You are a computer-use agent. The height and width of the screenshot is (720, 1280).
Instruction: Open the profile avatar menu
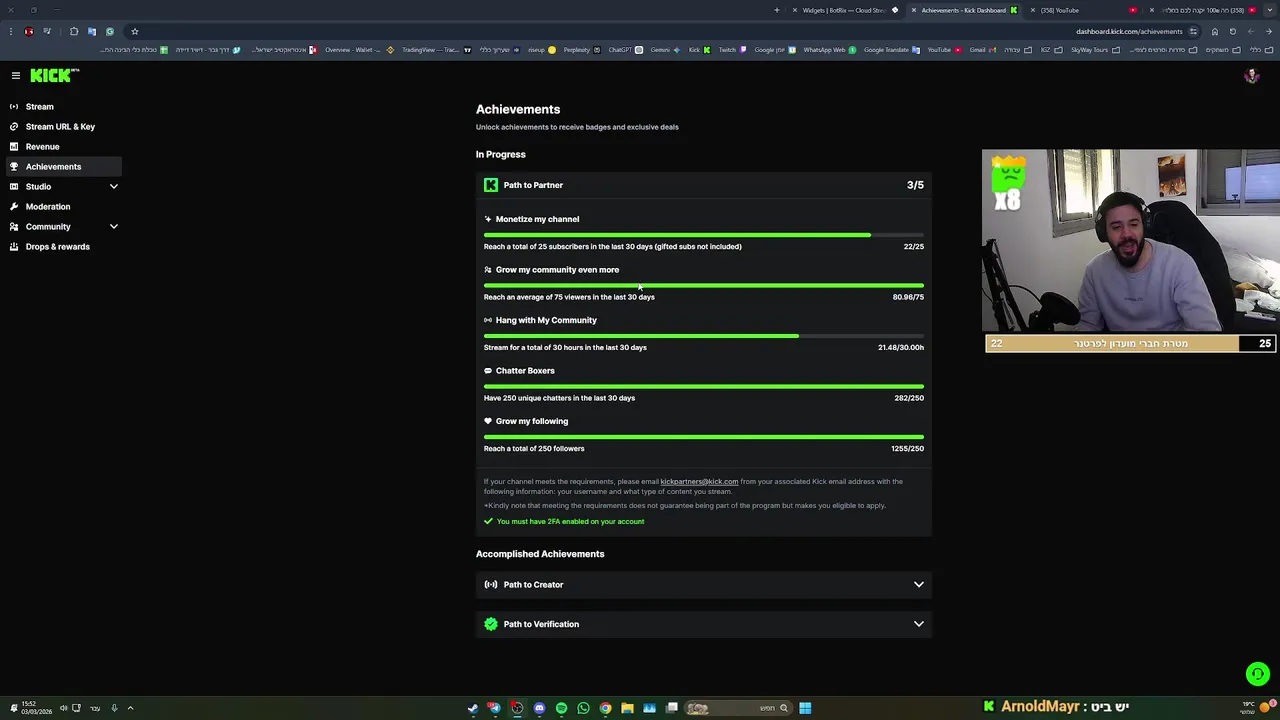point(1251,76)
